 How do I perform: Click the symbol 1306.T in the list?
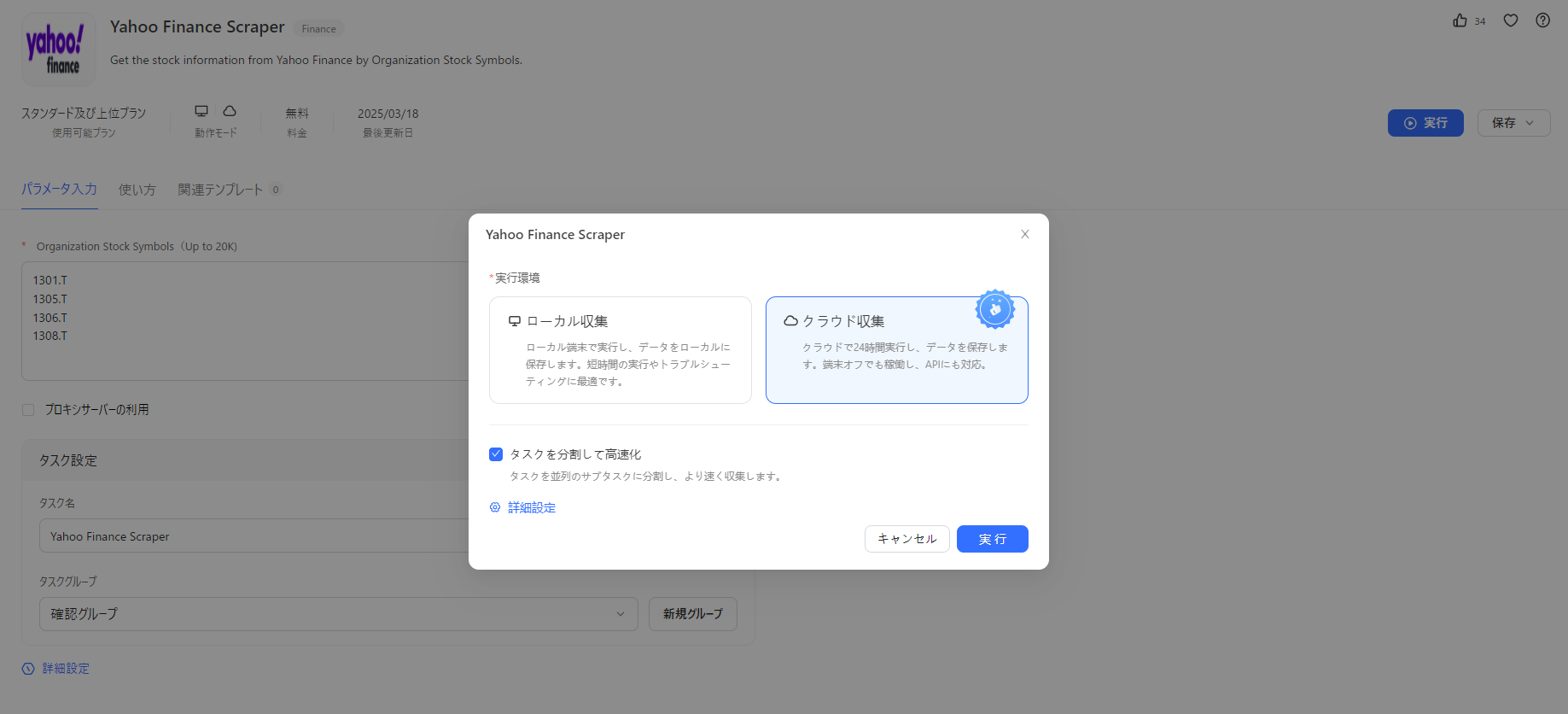[x=50, y=318]
